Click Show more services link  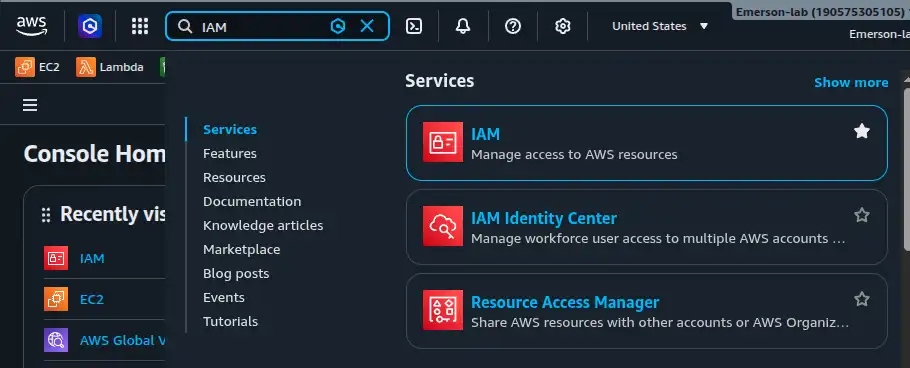[851, 82]
